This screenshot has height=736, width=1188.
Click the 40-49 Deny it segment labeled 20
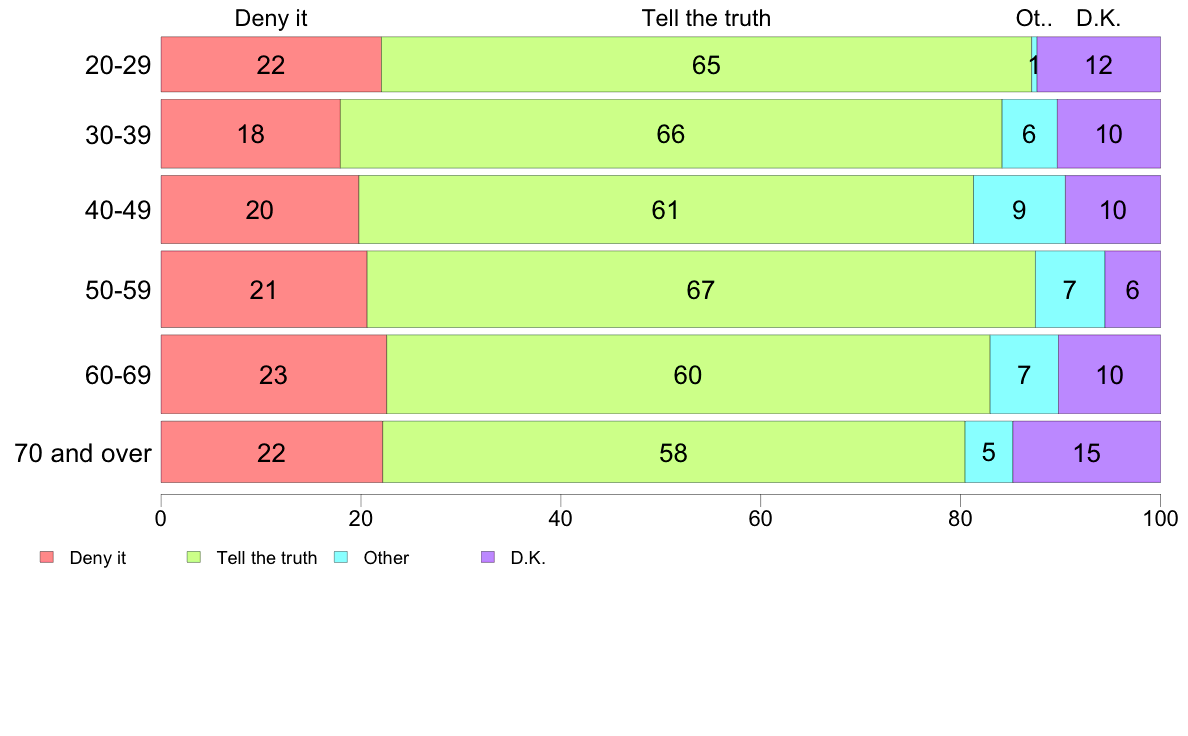click(260, 210)
